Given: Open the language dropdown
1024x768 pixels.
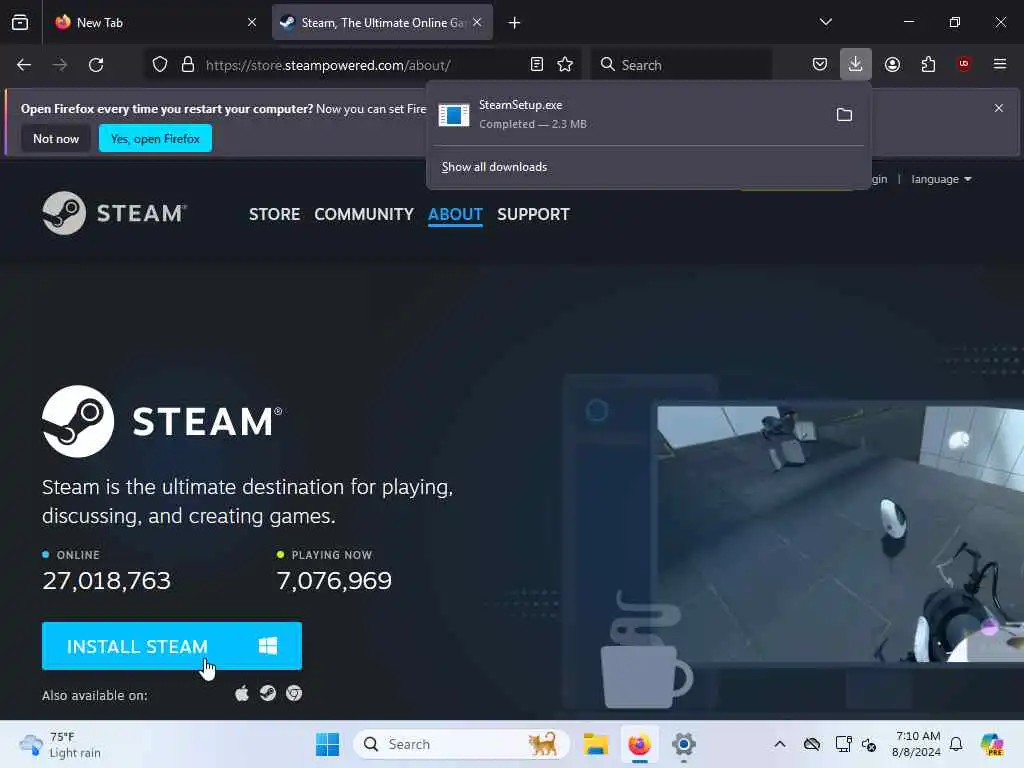Looking at the screenshot, I should (941, 179).
